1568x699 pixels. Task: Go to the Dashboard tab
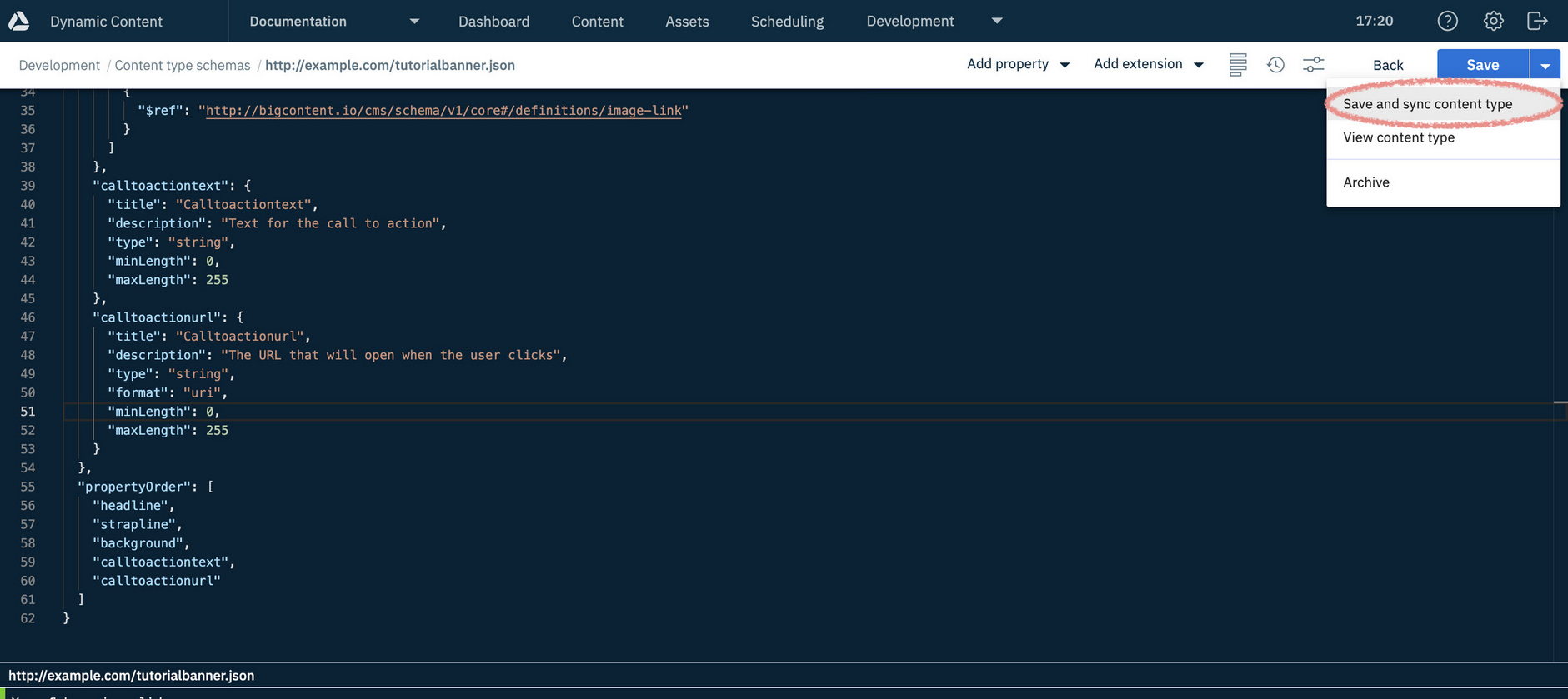tap(493, 22)
